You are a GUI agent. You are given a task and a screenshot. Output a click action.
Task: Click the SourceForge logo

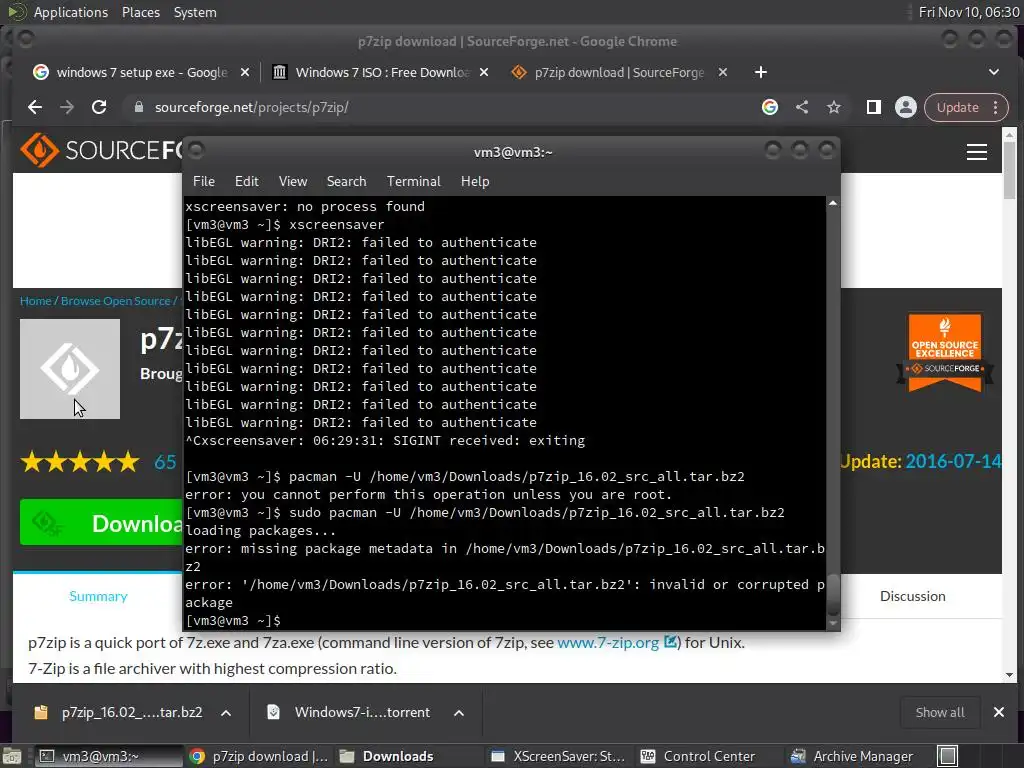pos(101,150)
